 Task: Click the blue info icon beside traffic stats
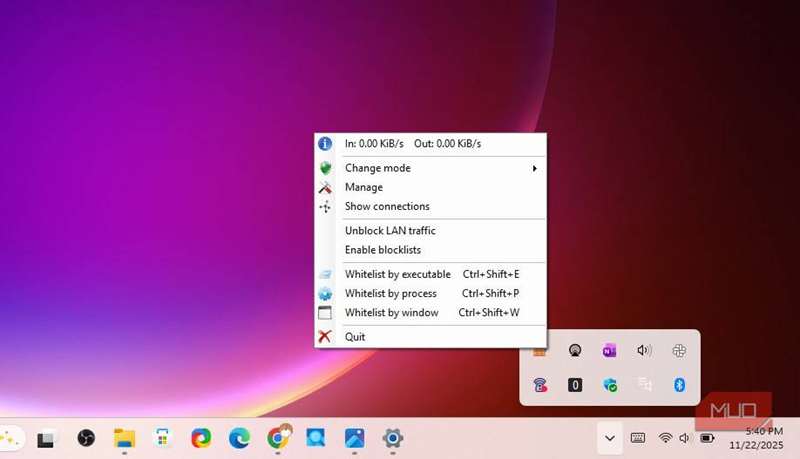(325, 144)
